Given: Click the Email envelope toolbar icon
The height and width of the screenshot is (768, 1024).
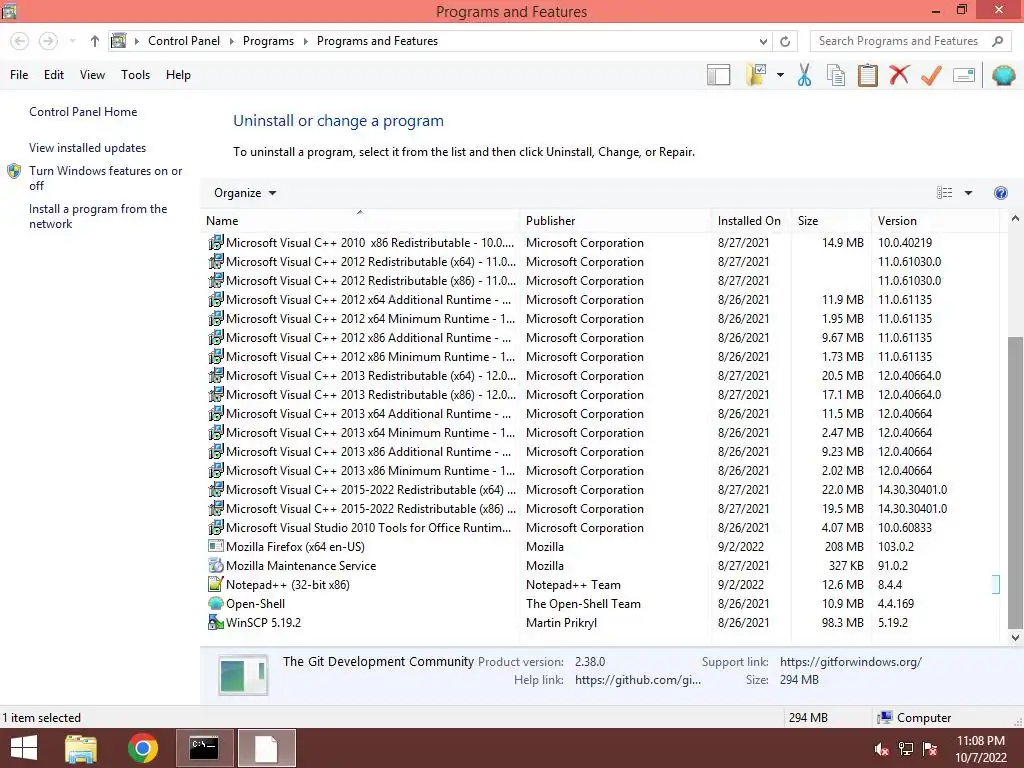Looking at the screenshot, I should pyautogui.click(x=964, y=75).
